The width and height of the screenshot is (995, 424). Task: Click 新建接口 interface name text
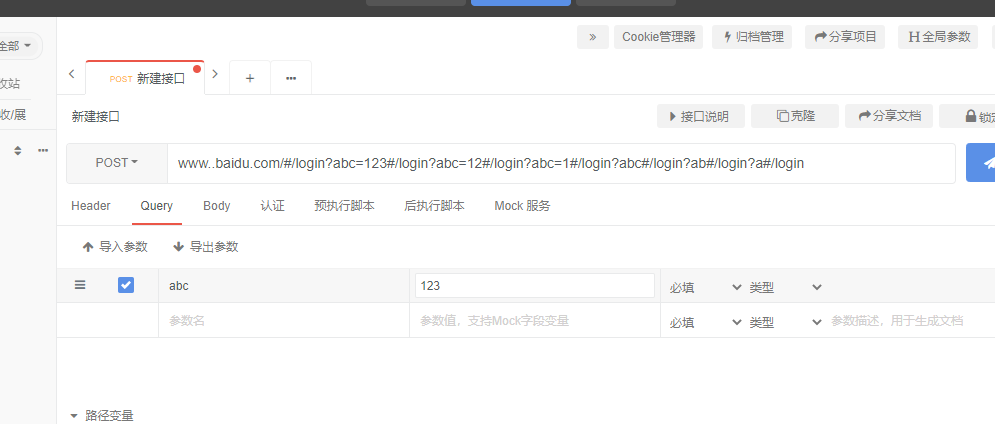tap(96, 116)
